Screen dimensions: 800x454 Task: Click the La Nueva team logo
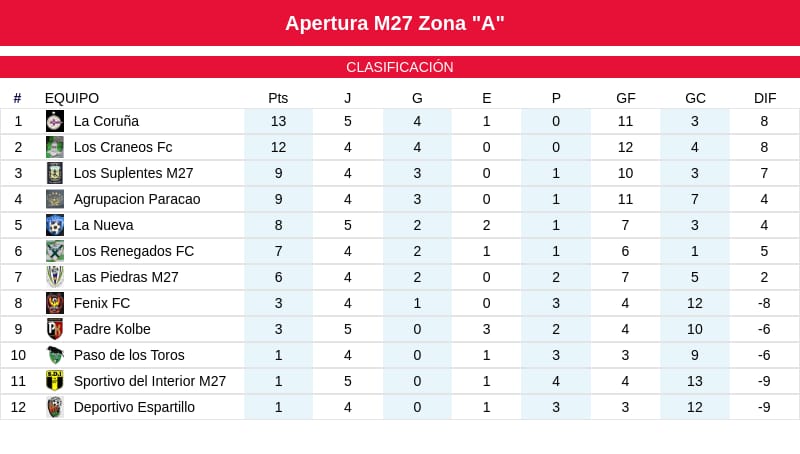click(x=55, y=225)
